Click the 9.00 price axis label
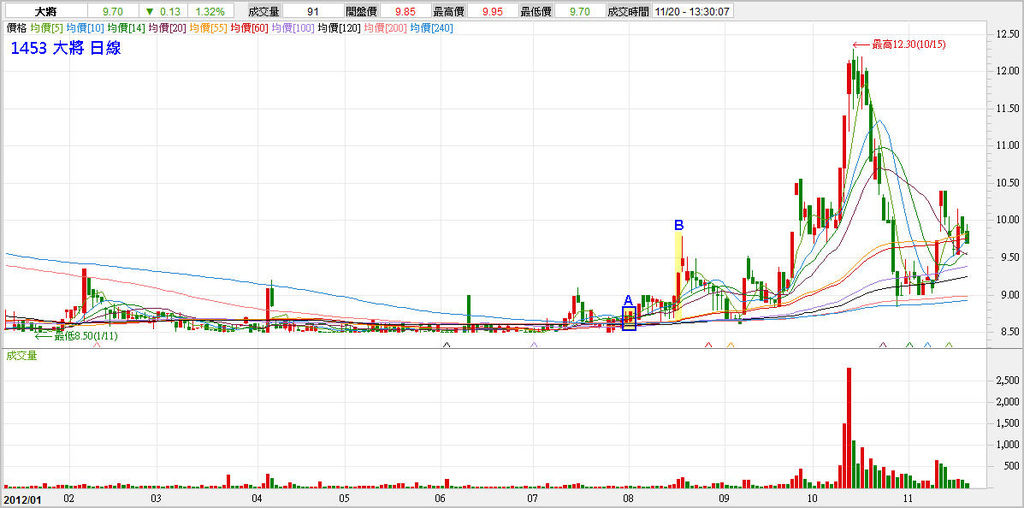The width and height of the screenshot is (1024, 508). (1008, 295)
